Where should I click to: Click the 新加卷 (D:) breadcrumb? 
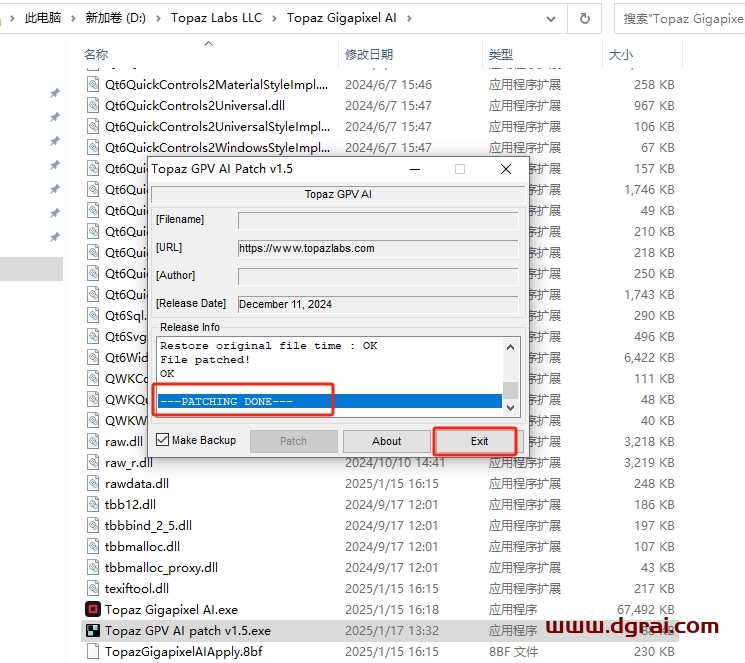click(x=115, y=18)
